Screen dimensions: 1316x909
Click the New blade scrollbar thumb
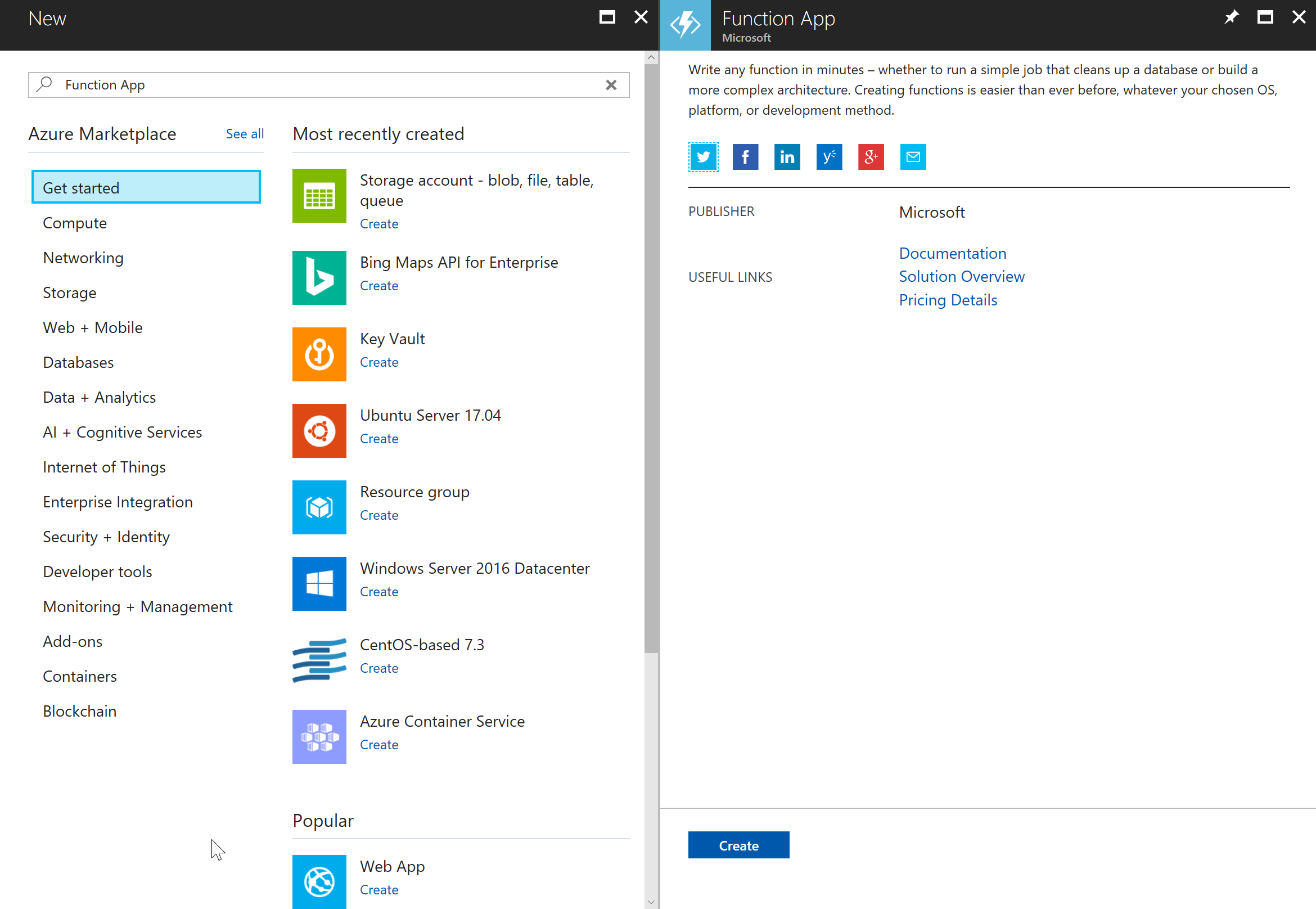tap(651, 358)
